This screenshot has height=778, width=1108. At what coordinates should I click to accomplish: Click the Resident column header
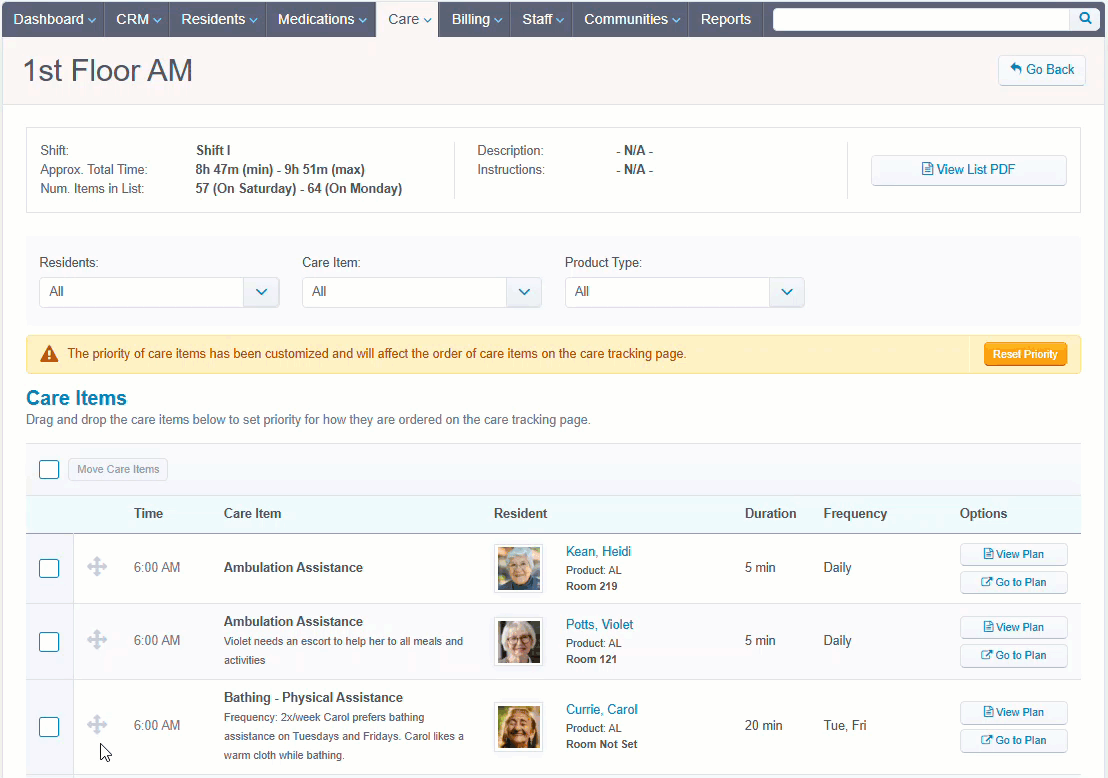pos(520,514)
